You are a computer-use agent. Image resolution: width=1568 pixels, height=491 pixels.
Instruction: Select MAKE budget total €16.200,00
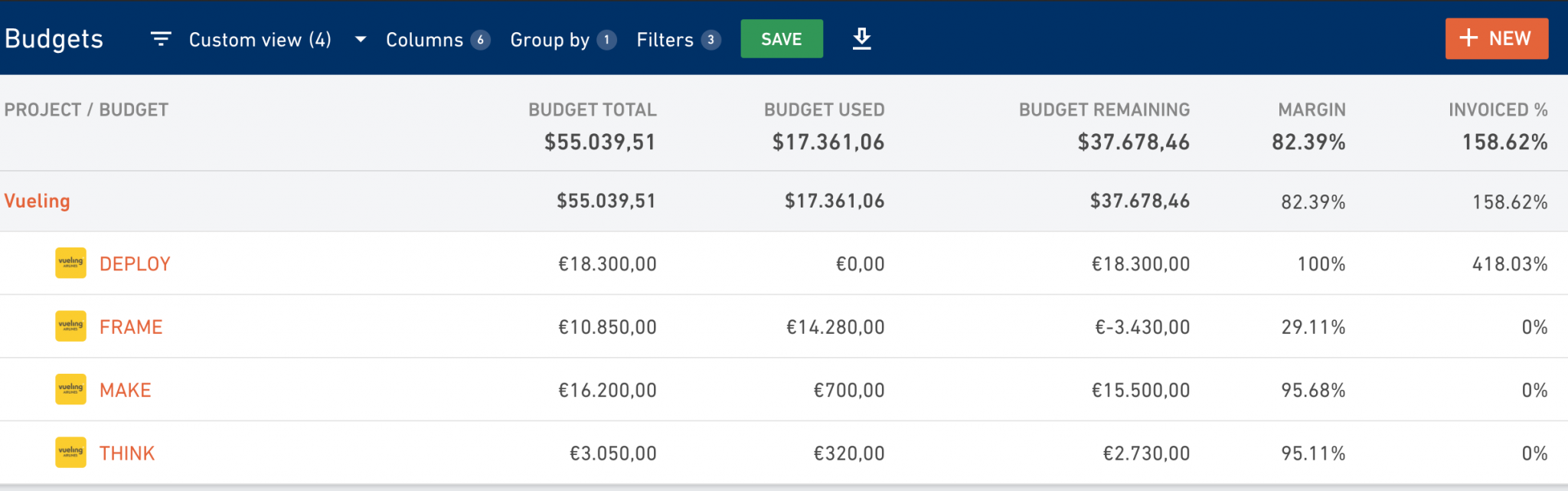[607, 390]
